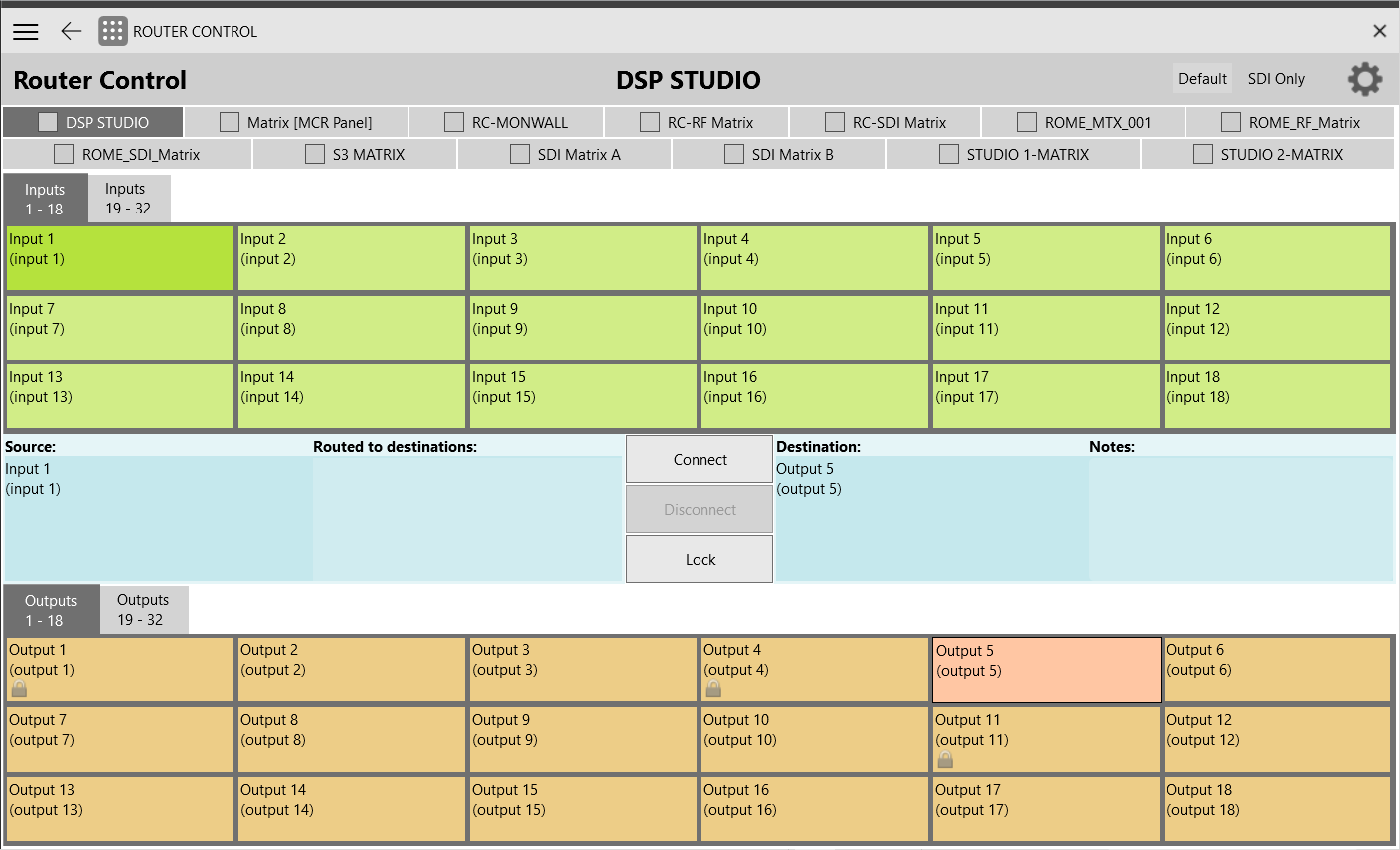1400x850 pixels.
Task: Click the padlock icon on Output 4
Action: tap(712, 688)
